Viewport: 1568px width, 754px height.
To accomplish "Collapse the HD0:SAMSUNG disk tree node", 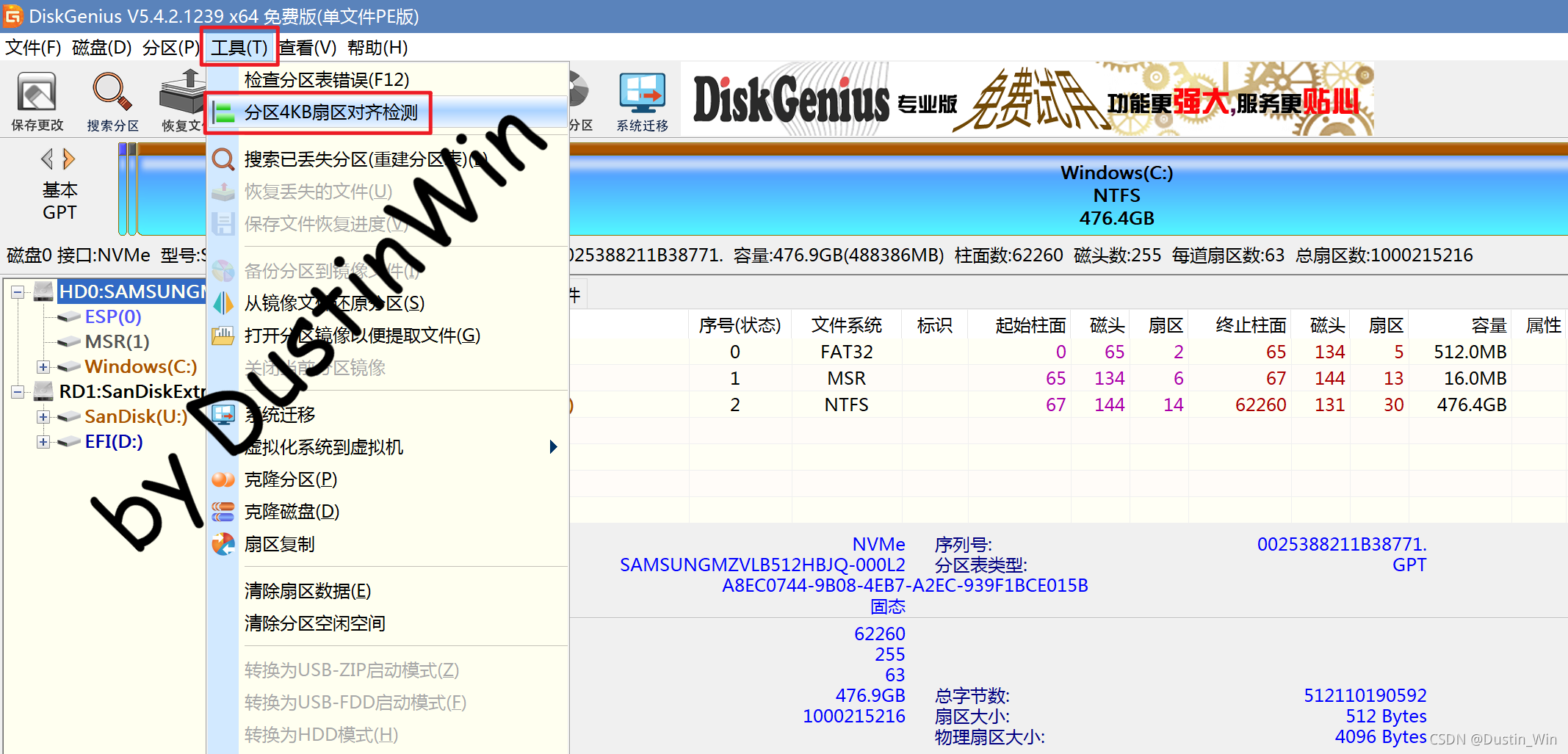I will coord(18,292).
